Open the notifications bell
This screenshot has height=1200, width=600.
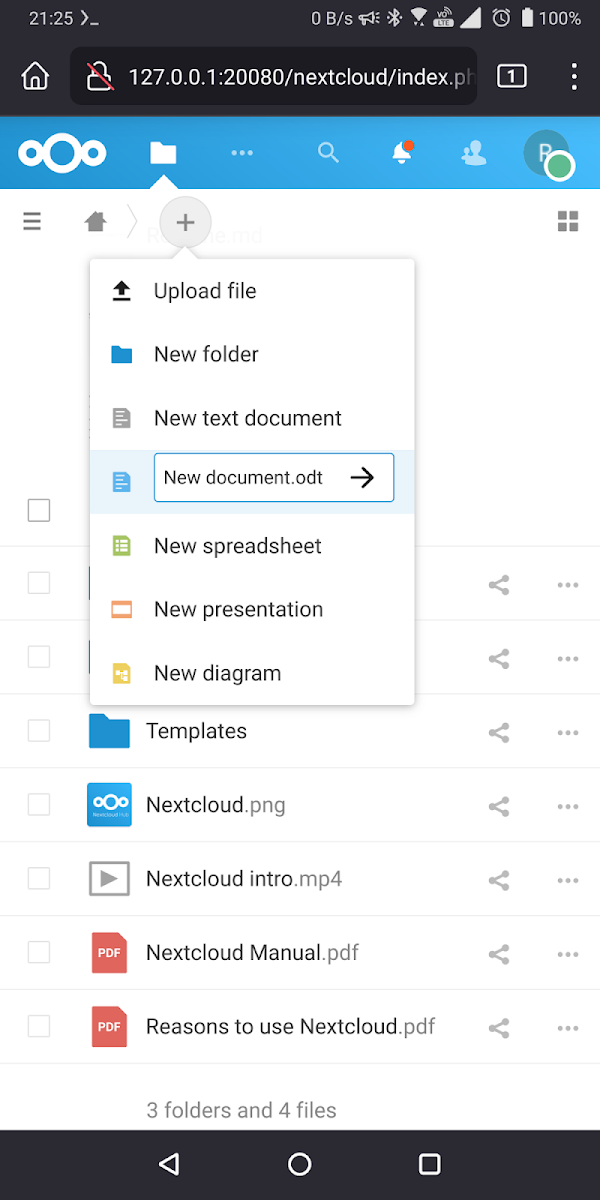click(402, 153)
